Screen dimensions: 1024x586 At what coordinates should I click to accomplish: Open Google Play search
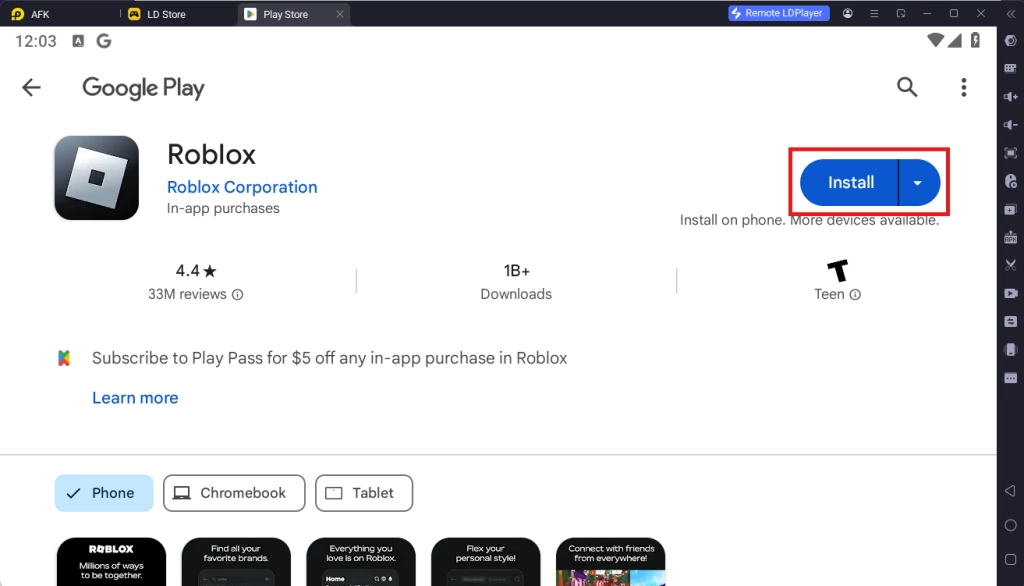pyautogui.click(x=906, y=87)
